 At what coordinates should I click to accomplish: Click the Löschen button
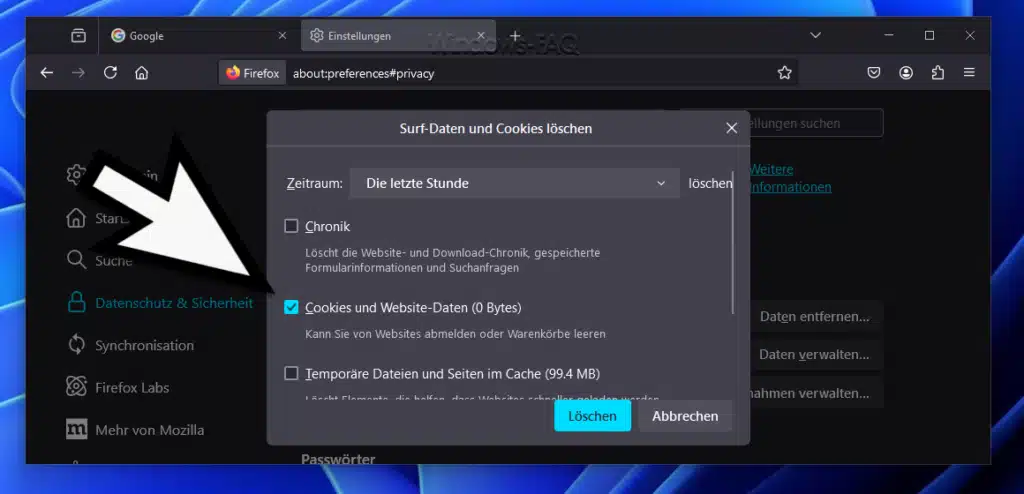click(592, 416)
